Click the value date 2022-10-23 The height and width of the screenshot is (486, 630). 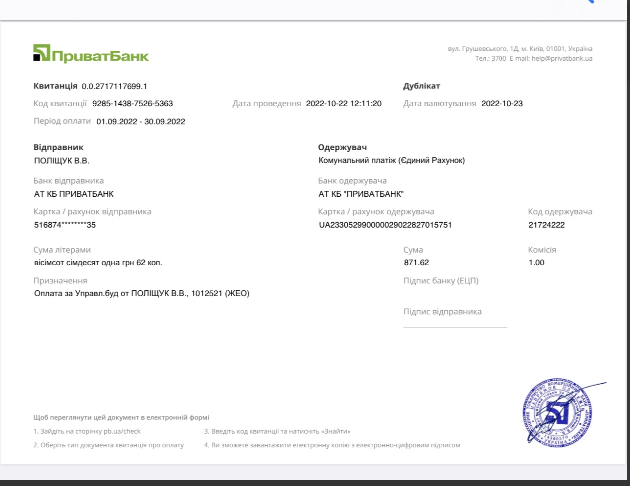coord(503,103)
